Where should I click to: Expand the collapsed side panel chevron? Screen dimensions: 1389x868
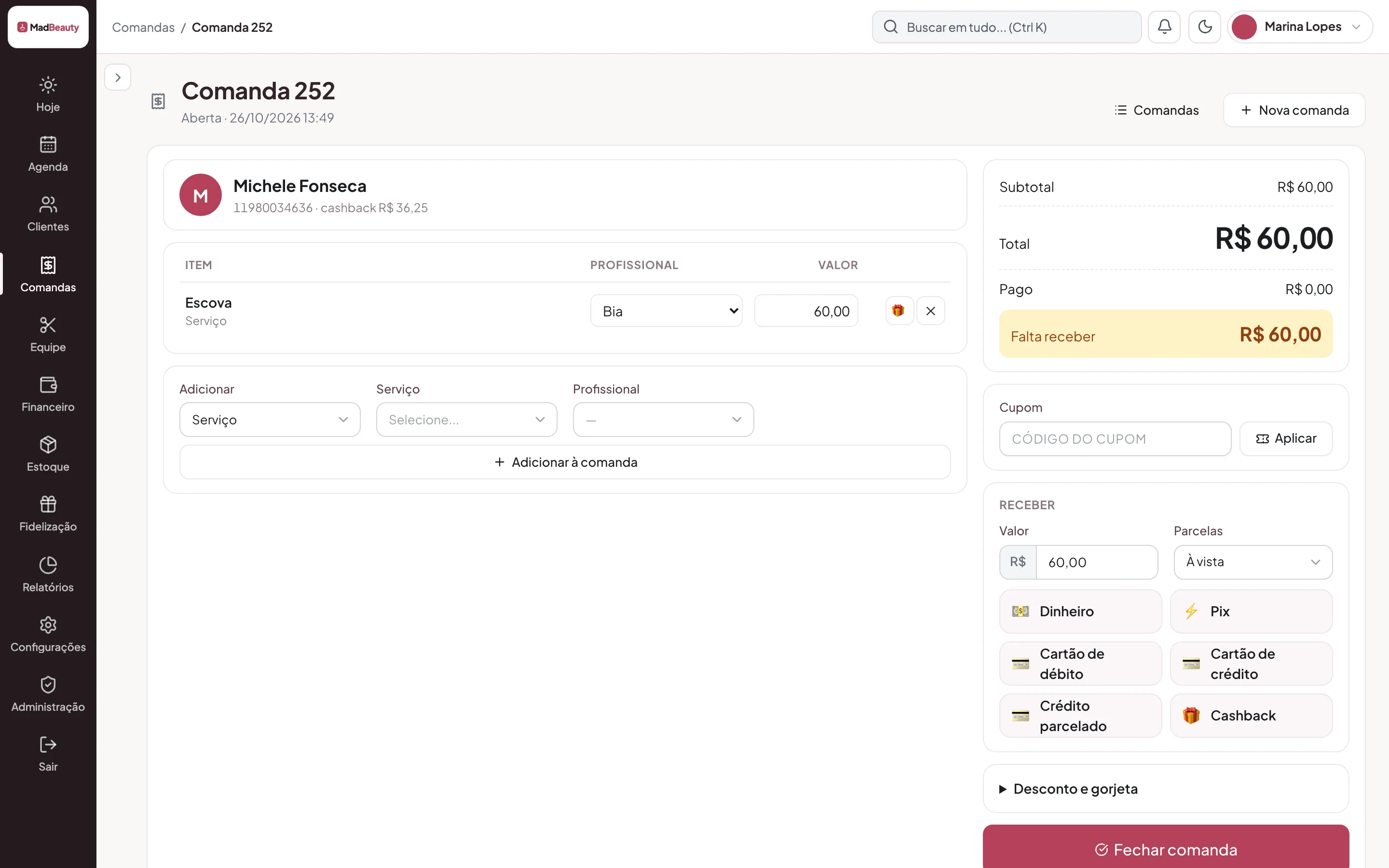[x=118, y=78]
